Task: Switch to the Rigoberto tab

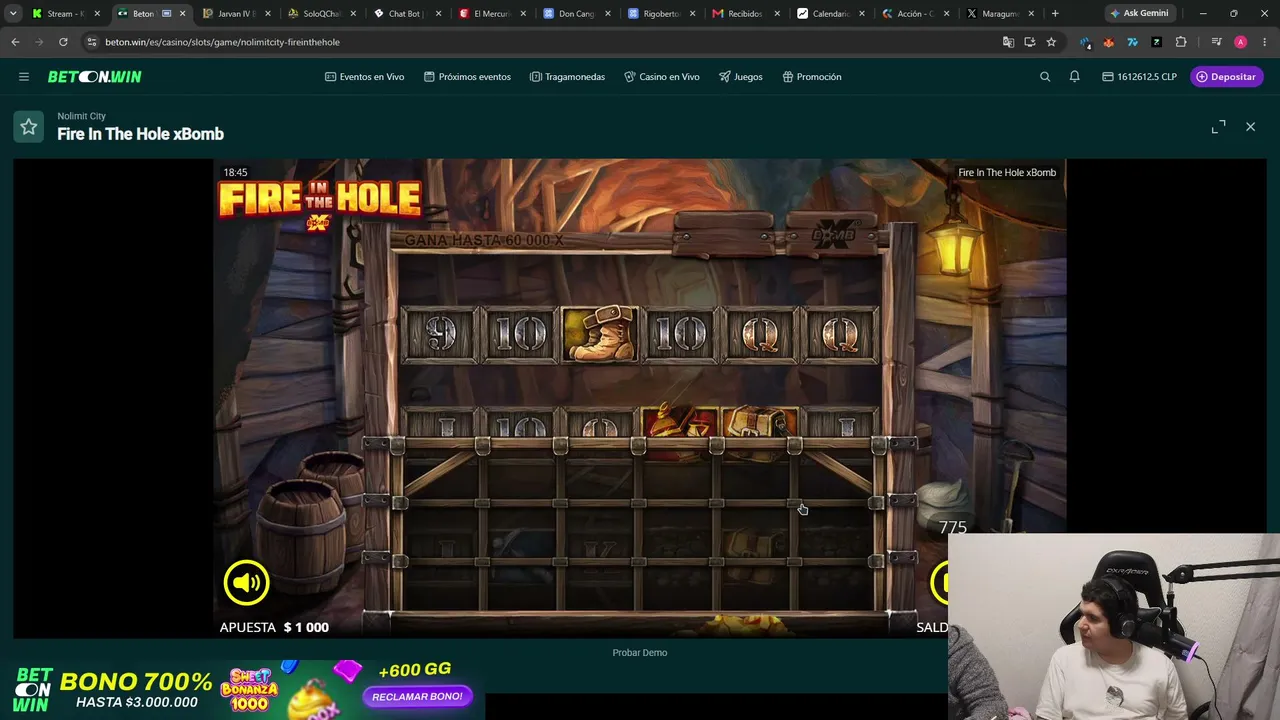Action: [662, 14]
